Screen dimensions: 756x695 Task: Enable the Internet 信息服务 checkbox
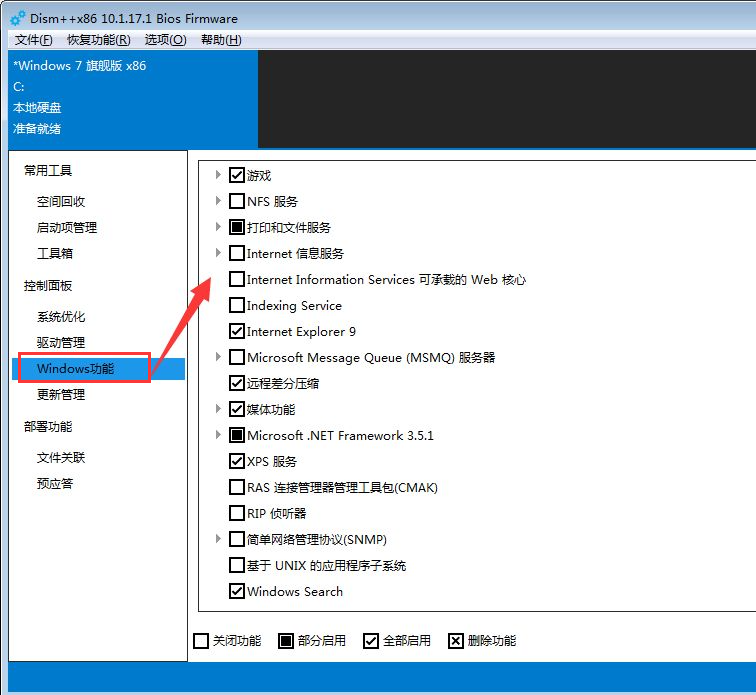coord(237,253)
